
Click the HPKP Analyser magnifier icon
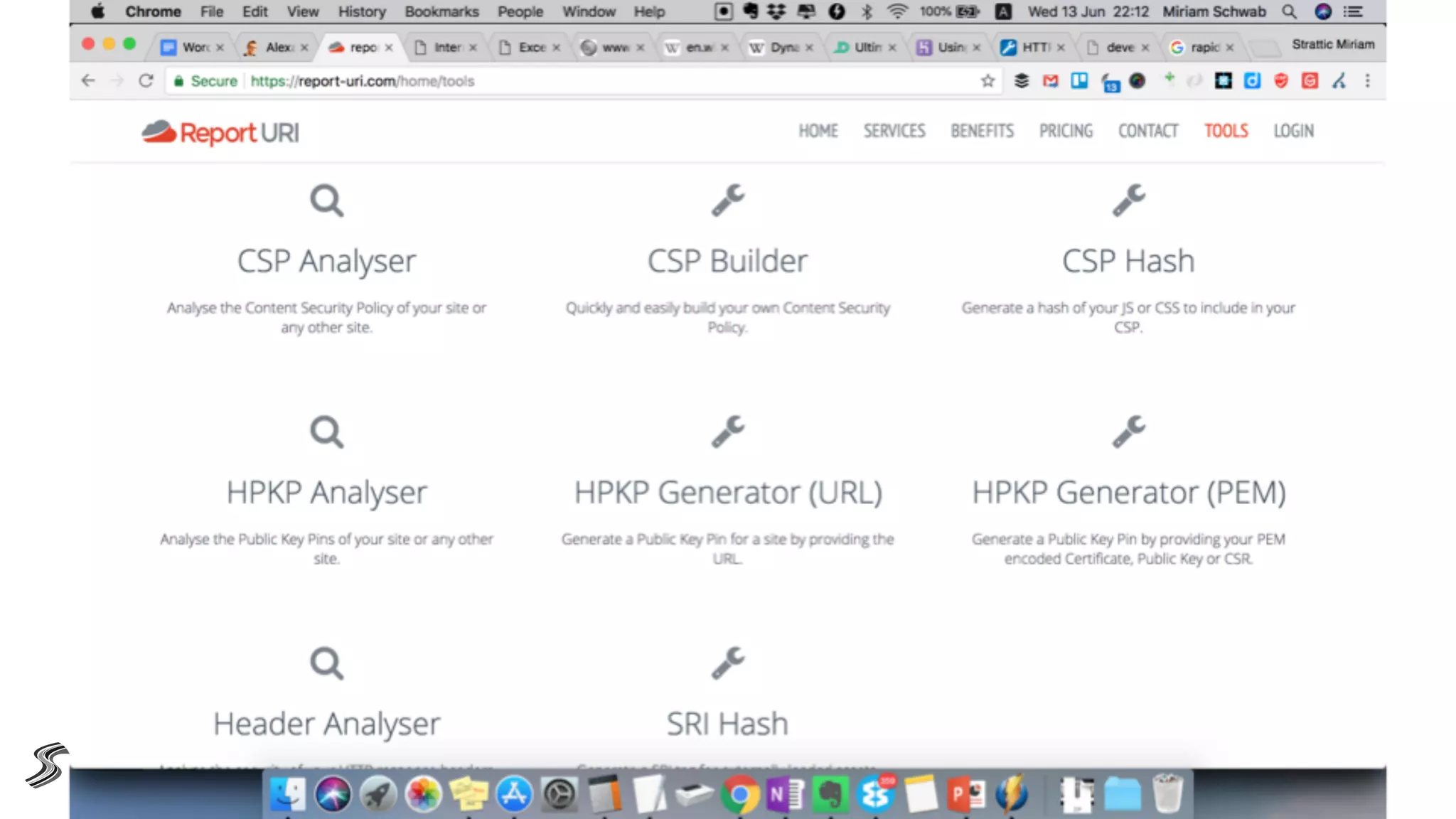[x=326, y=432]
